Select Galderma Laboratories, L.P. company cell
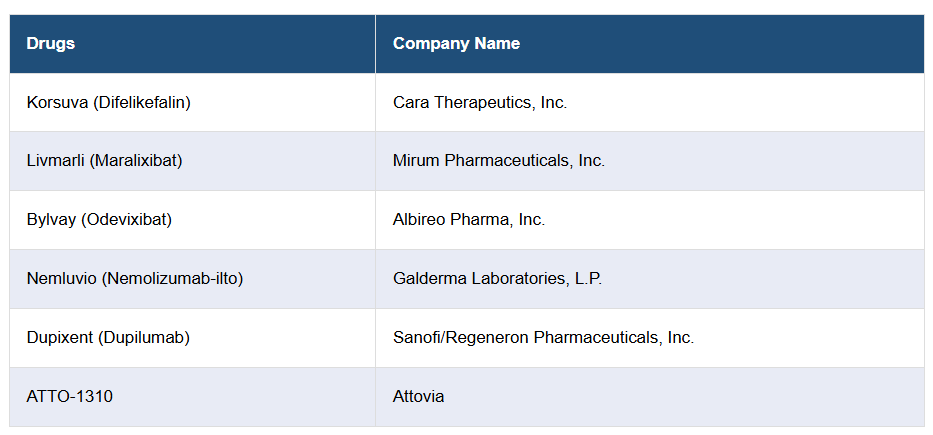Viewport: 933px width, 435px height. coord(497,278)
